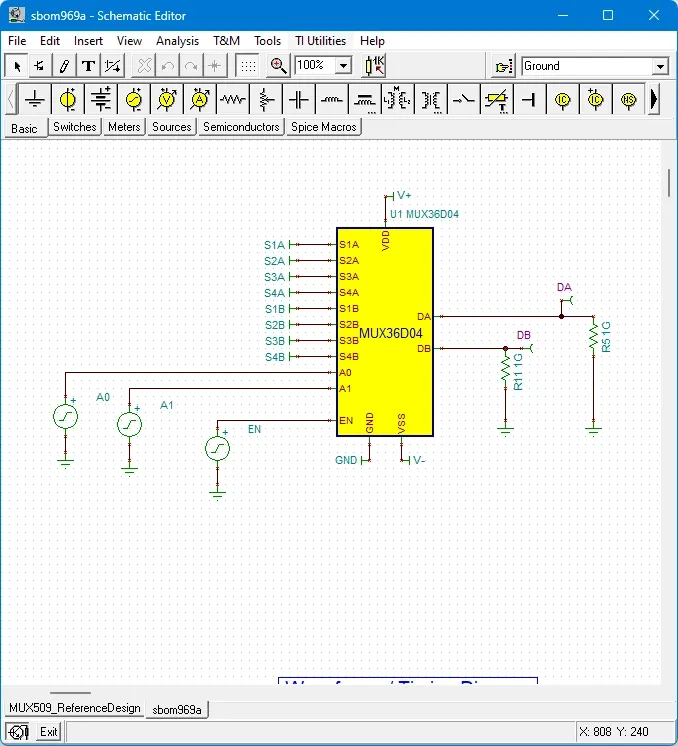Open the Help menu
678x746 pixels.
tap(372, 41)
